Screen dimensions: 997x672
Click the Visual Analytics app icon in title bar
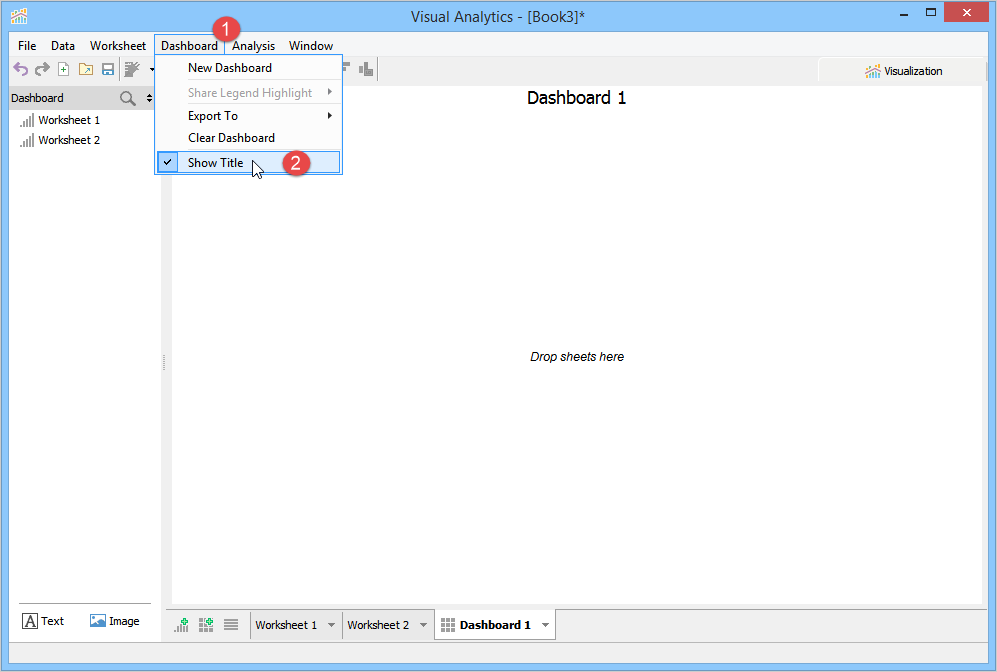click(19, 16)
